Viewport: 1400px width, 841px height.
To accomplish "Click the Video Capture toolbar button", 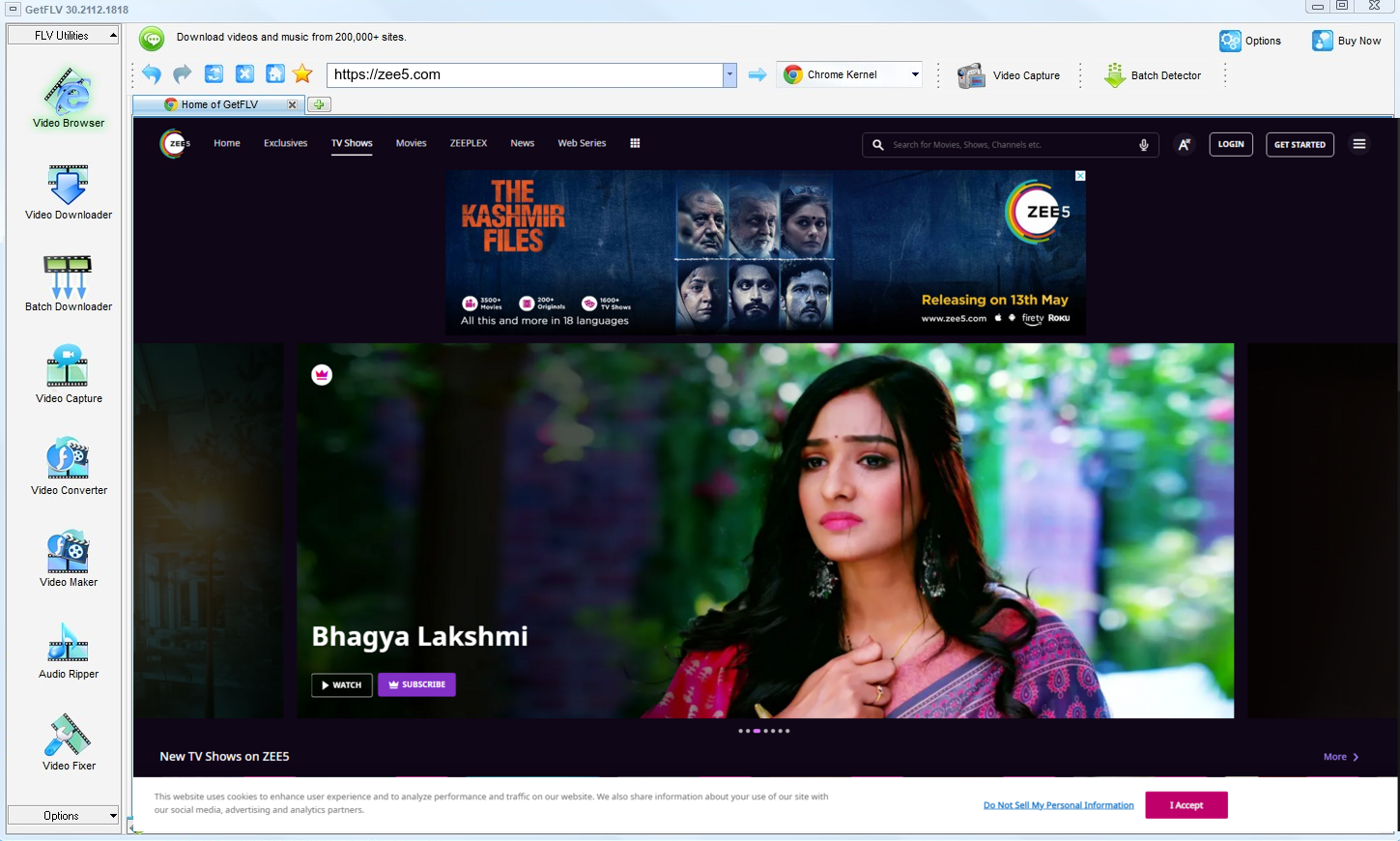I will [x=1009, y=75].
